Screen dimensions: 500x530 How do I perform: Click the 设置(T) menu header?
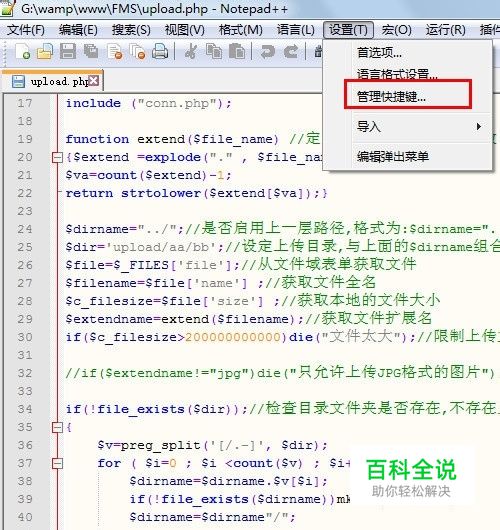[348, 30]
